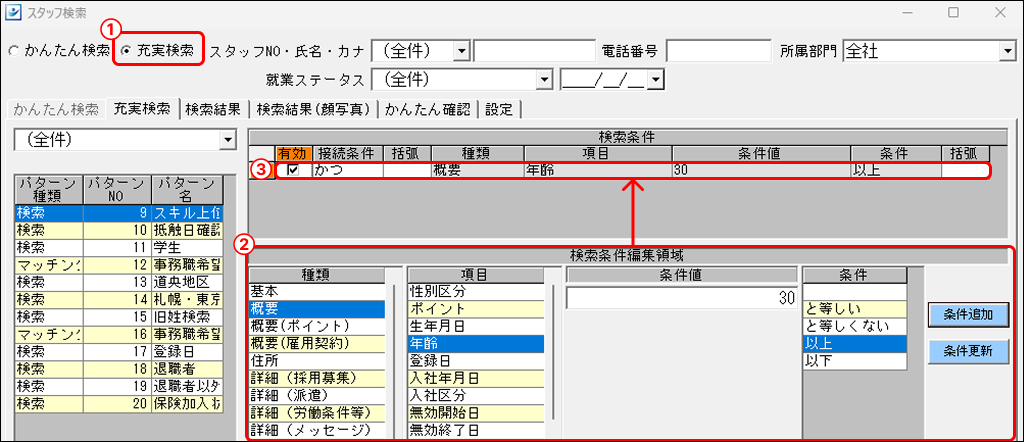Open the pattern filter (全件) dropdown

pyautogui.click(x=227, y=139)
